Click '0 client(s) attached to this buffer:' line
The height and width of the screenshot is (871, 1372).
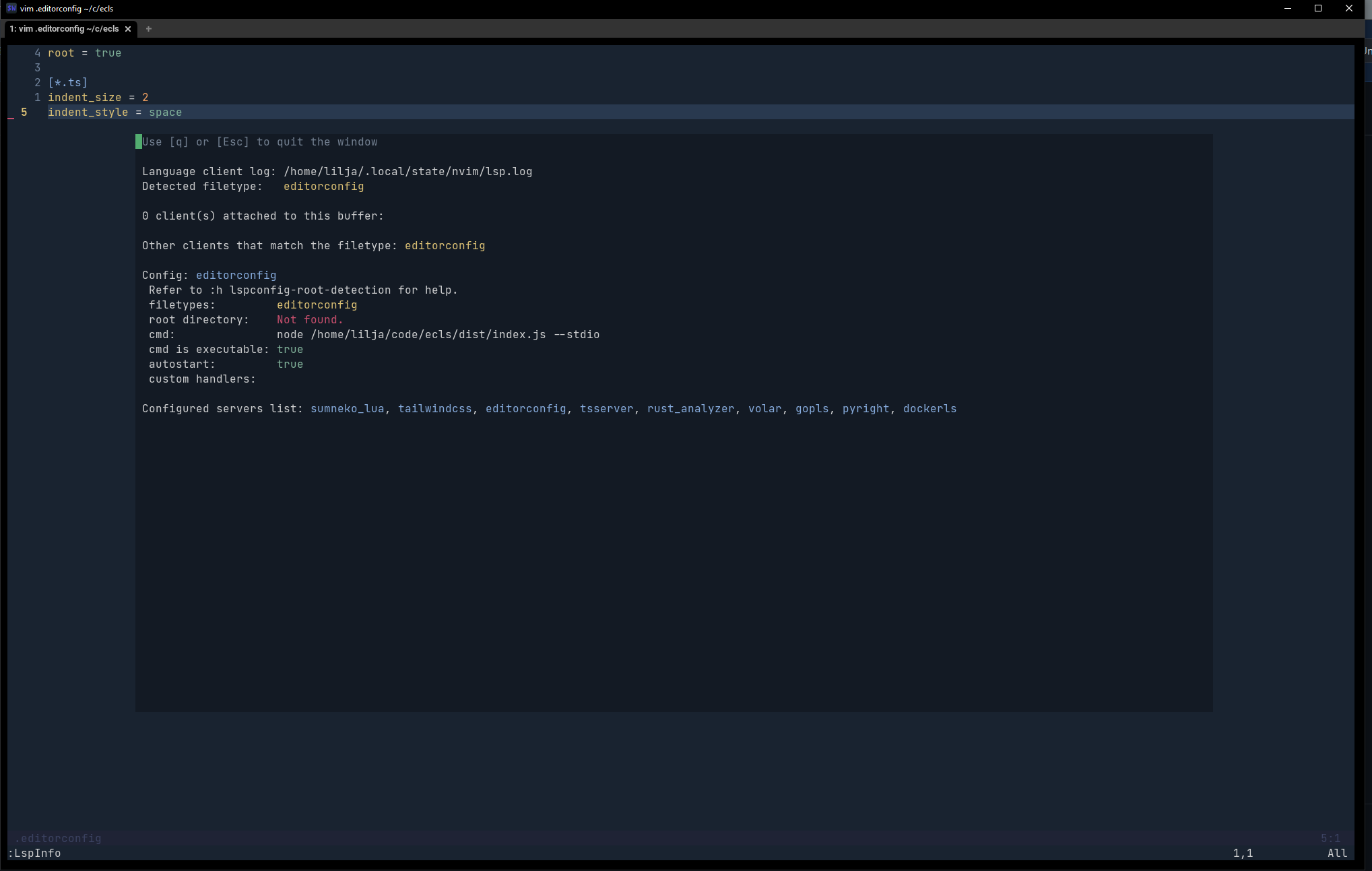point(263,216)
